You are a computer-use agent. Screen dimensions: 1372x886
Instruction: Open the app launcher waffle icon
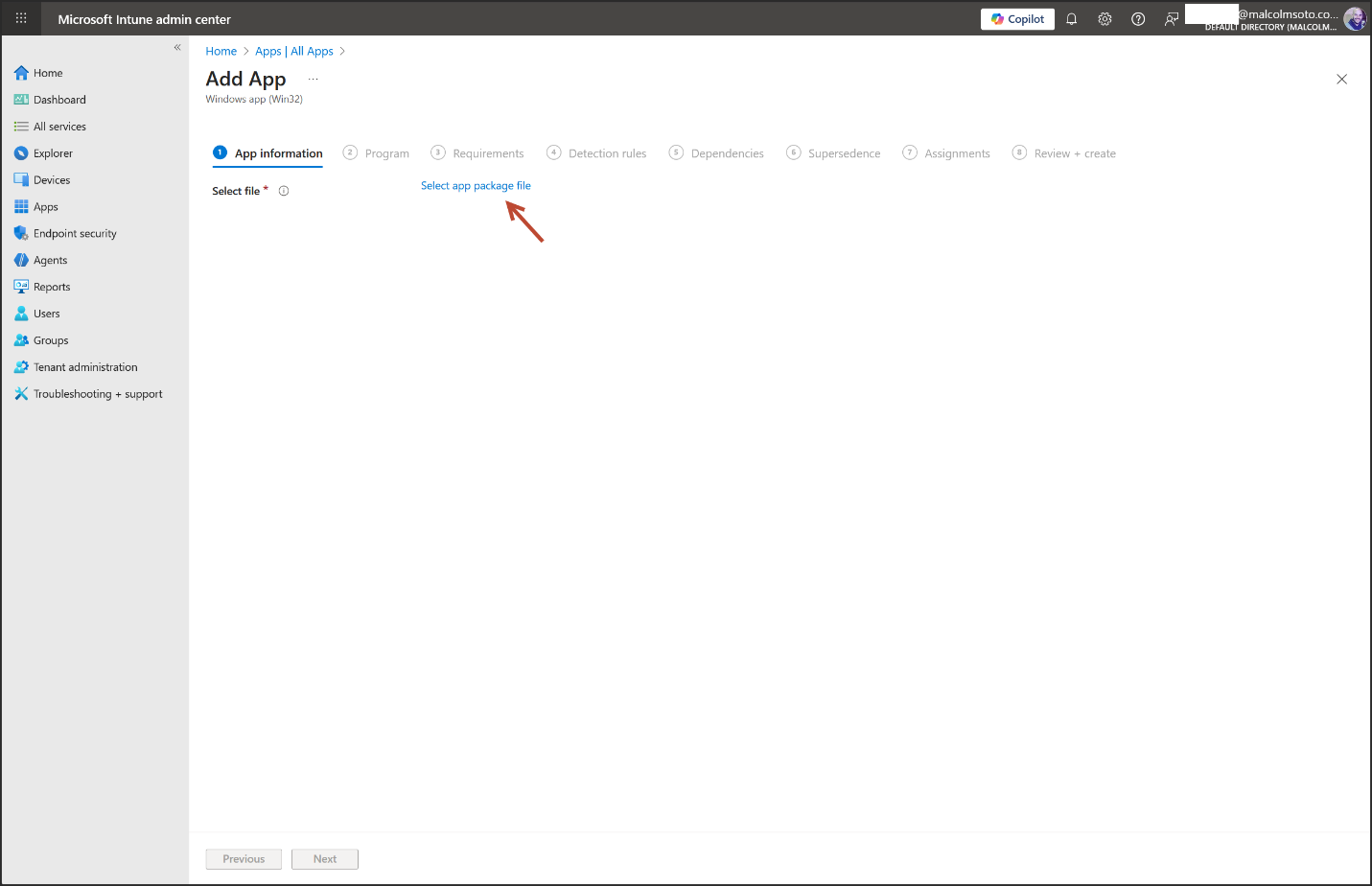(21, 18)
